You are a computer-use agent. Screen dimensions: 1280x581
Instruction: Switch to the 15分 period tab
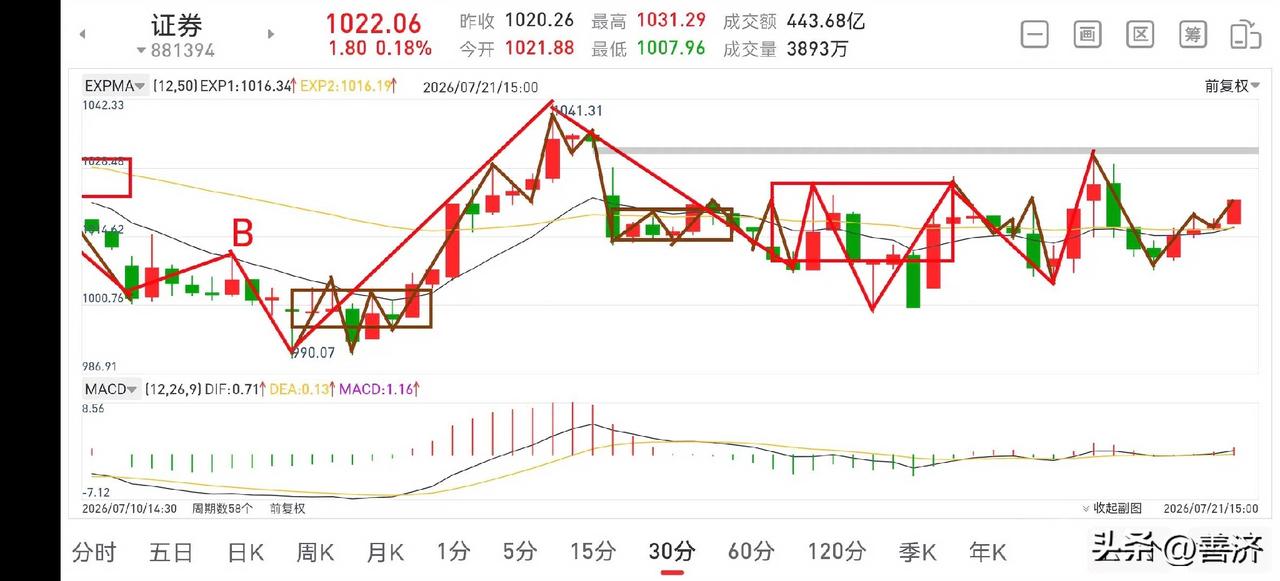pos(593,551)
